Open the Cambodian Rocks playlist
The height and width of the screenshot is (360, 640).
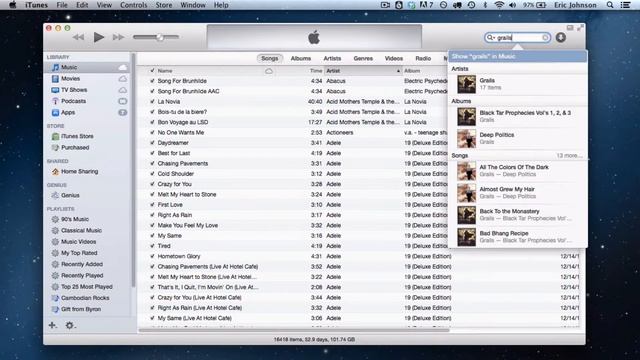tap(85, 298)
